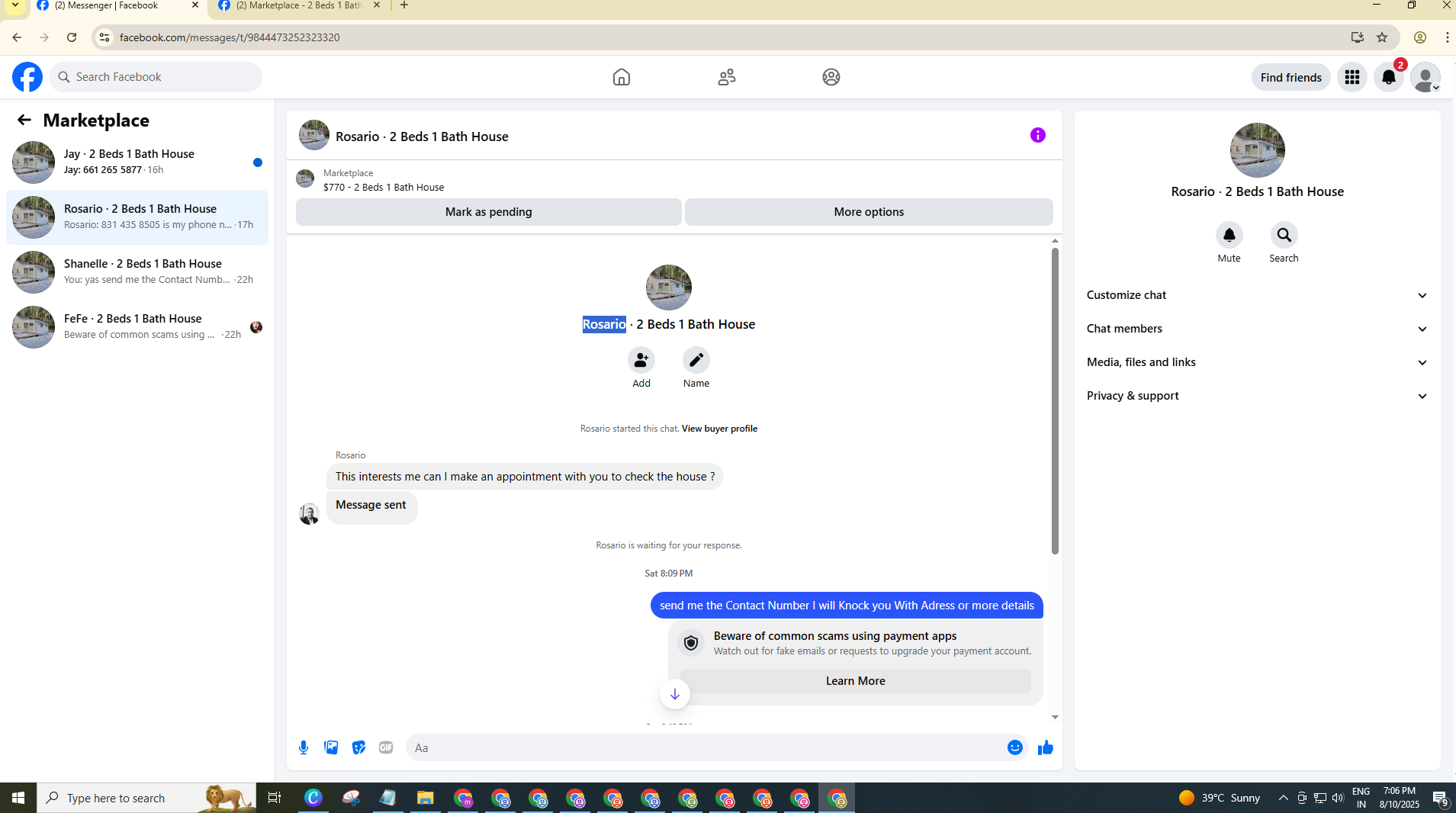Choose a GIF icon
This screenshot has height=813, width=1456.
click(x=386, y=747)
